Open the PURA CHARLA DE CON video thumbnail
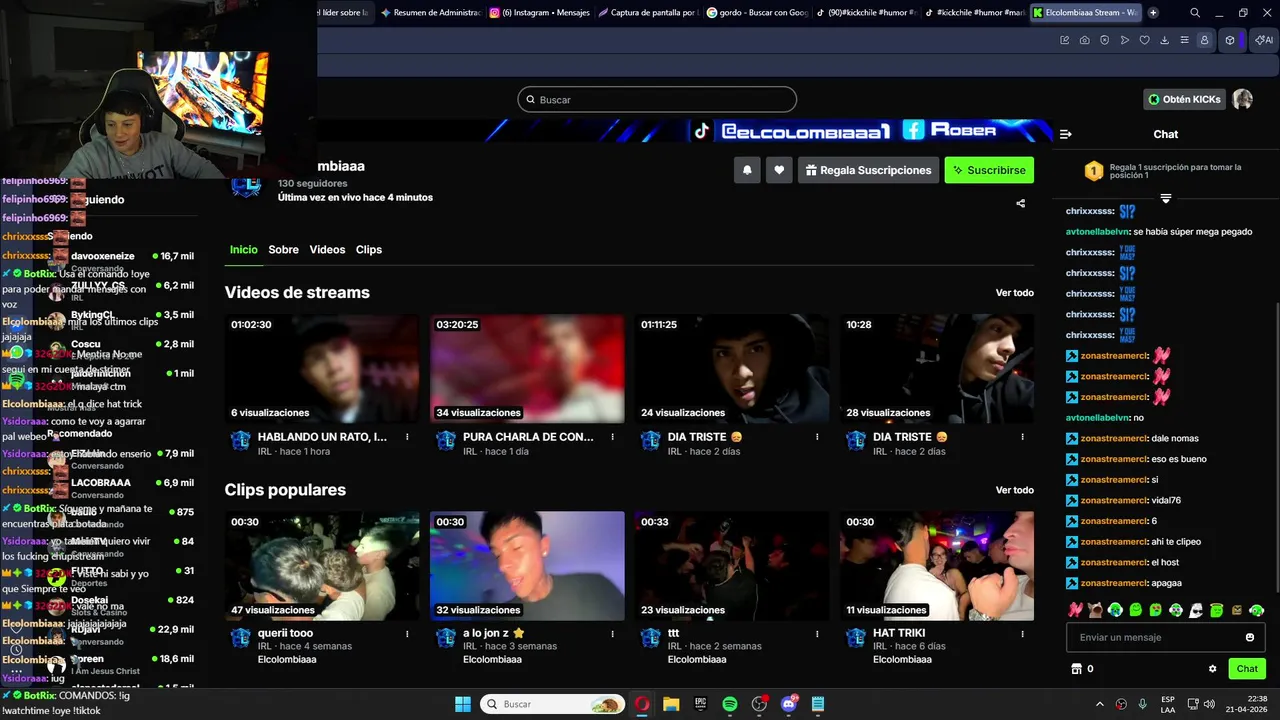1280x720 pixels. coord(527,369)
